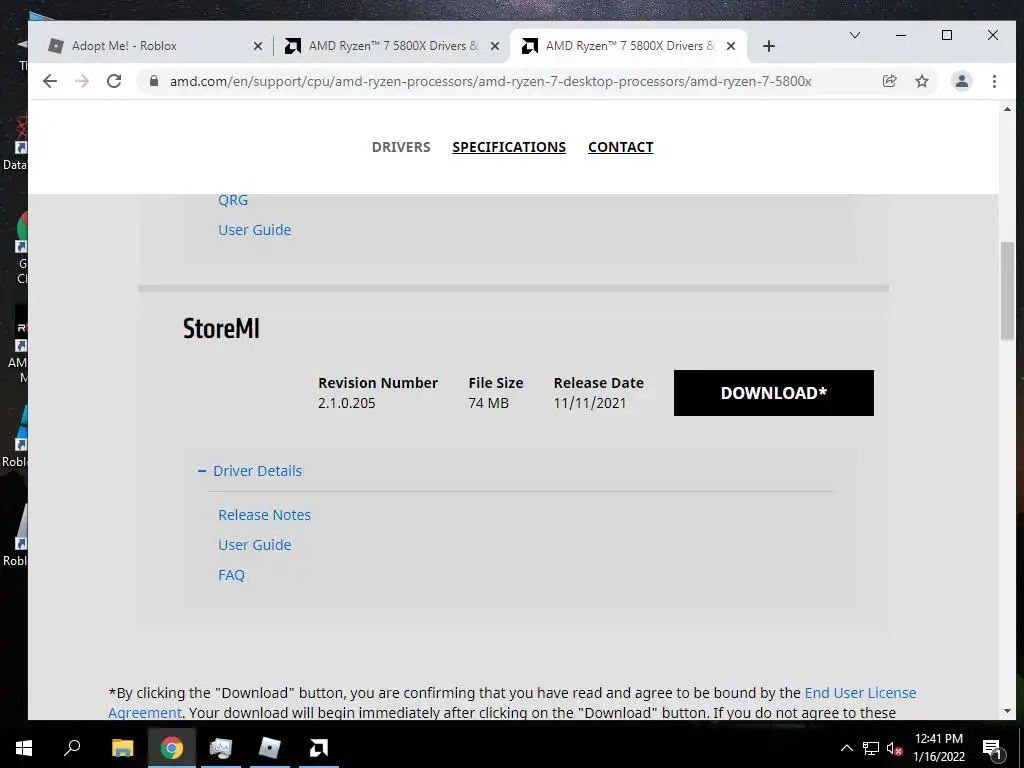Open the monitor app taskbar icon
Image resolution: width=1024 pixels, height=768 pixels.
click(x=220, y=748)
